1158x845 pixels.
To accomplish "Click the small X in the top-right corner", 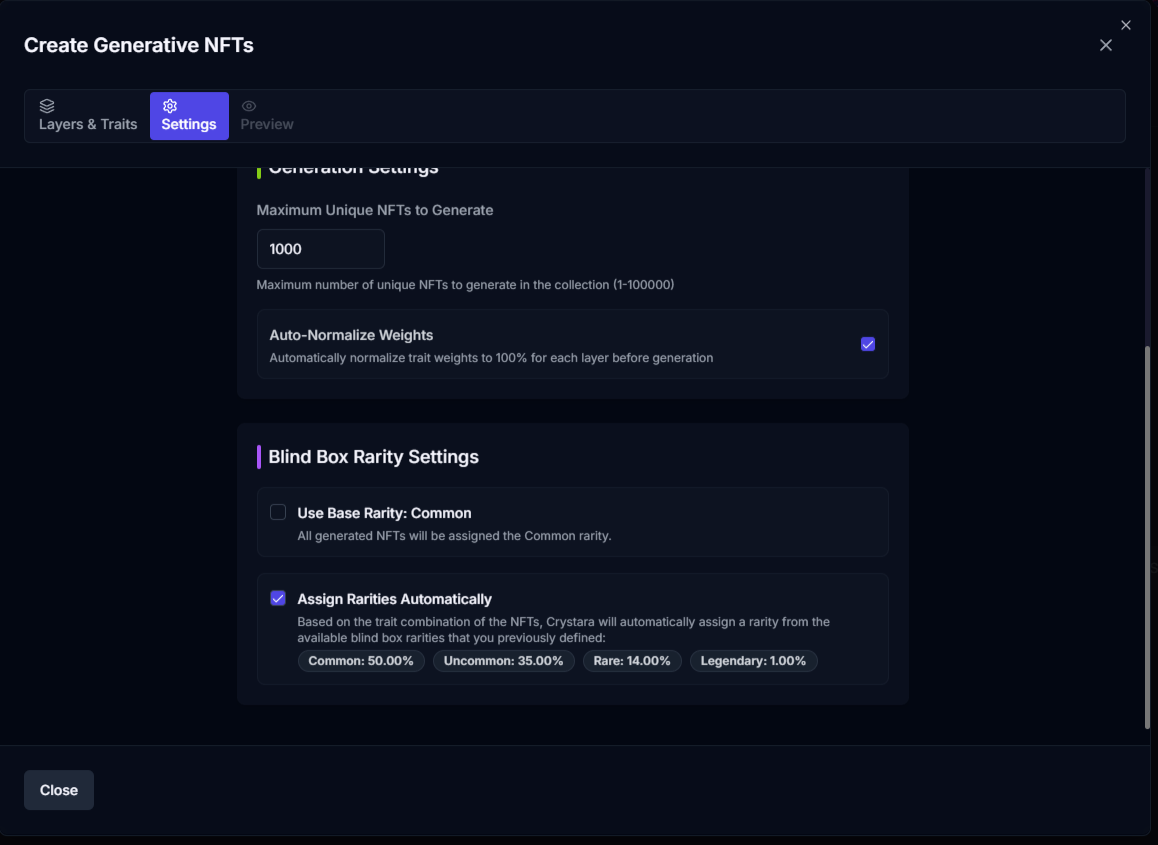I will [x=1126, y=25].
